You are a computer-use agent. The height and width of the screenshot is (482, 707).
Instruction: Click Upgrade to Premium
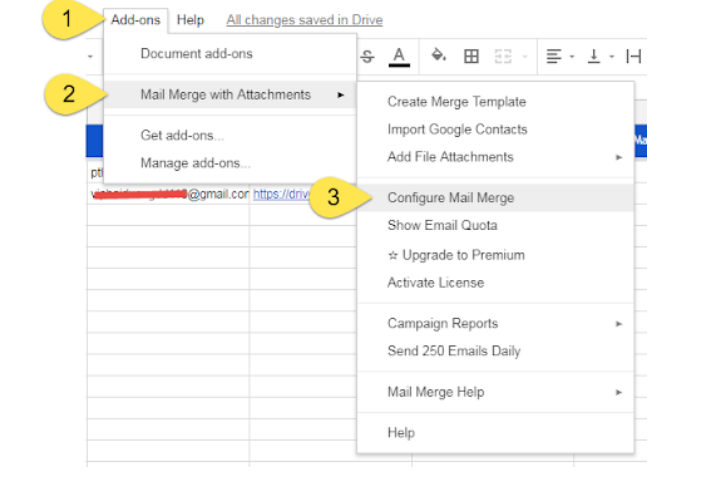[x=496, y=255]
